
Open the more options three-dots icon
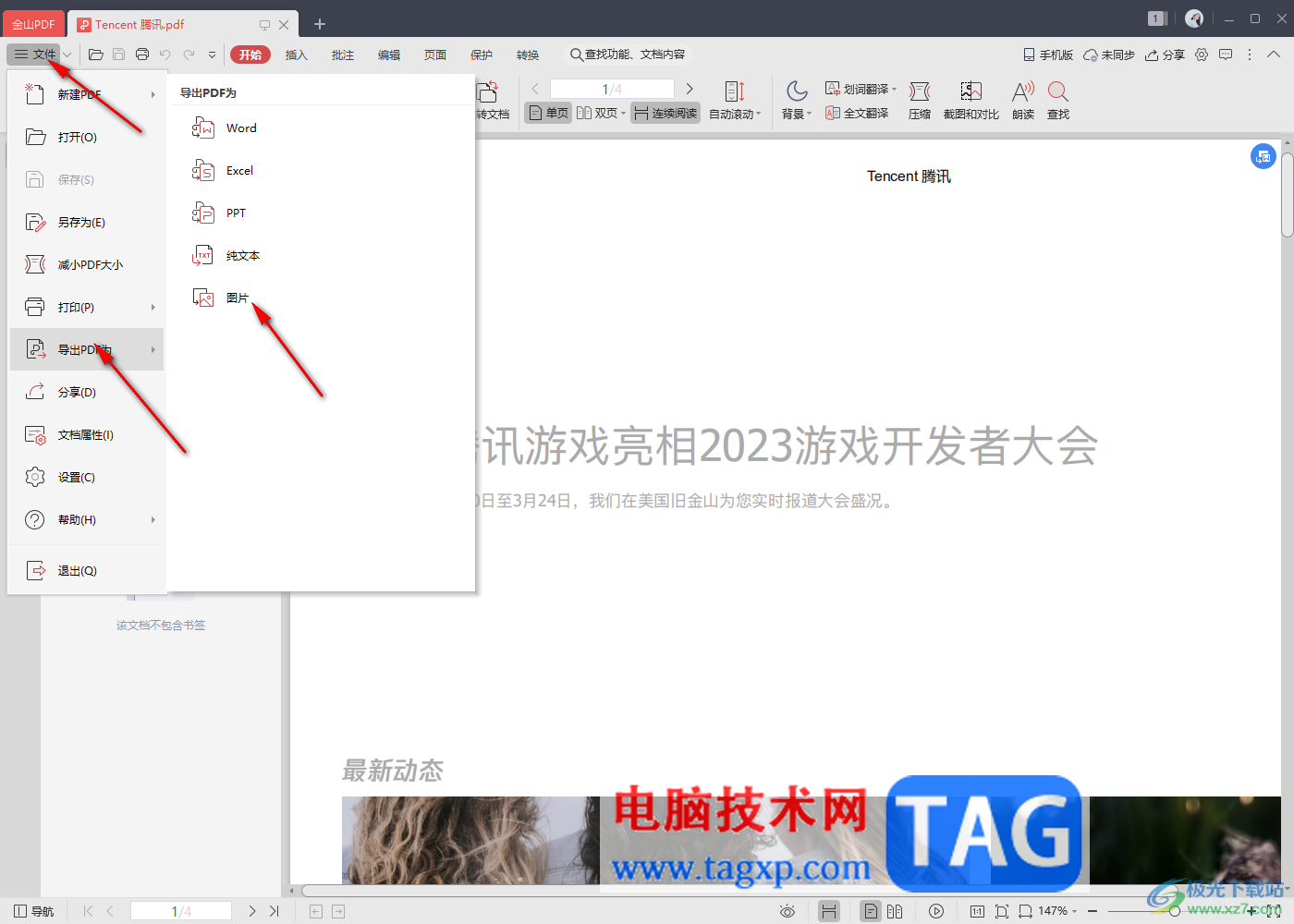[x=1250, y=55]
